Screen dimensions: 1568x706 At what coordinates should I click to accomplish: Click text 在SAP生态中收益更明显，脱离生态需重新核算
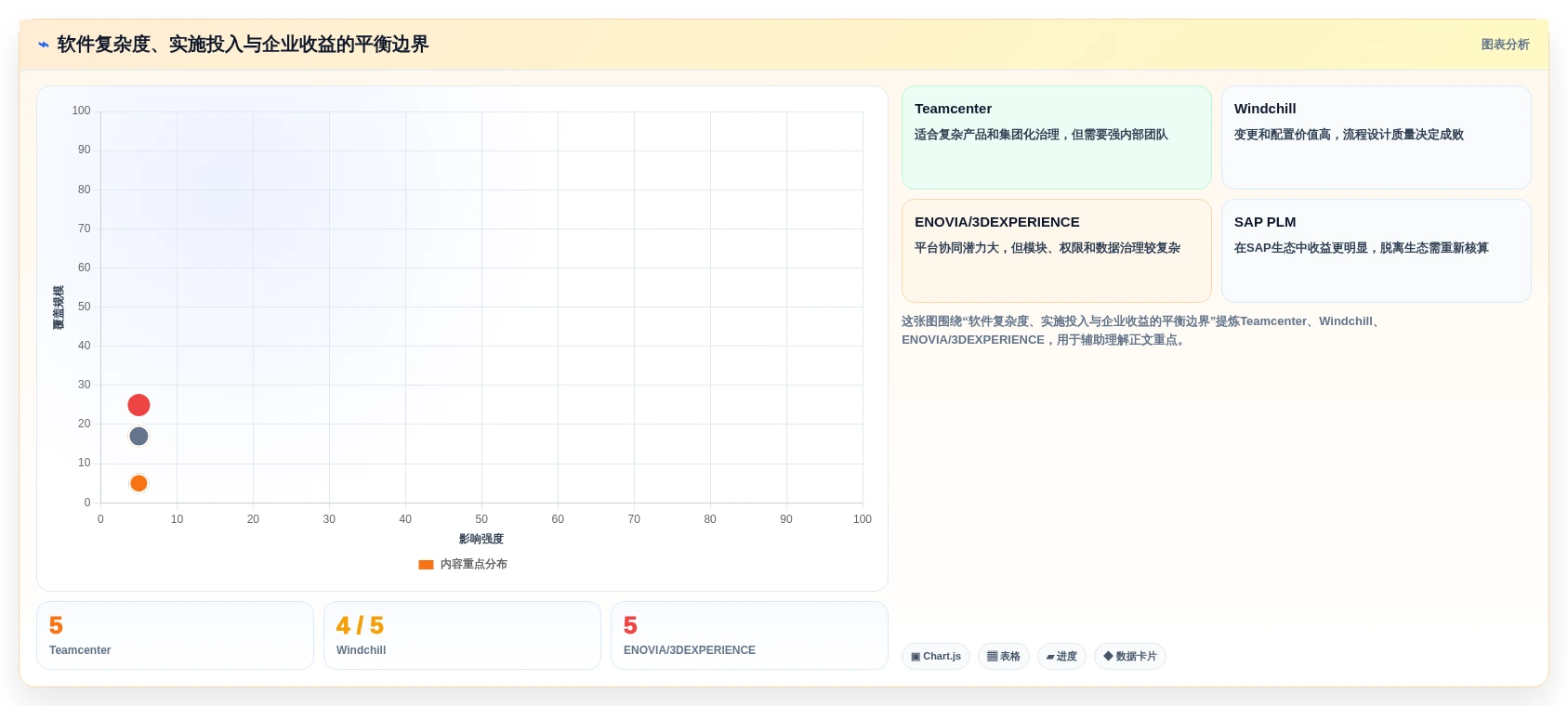[x=1362, y=248]
